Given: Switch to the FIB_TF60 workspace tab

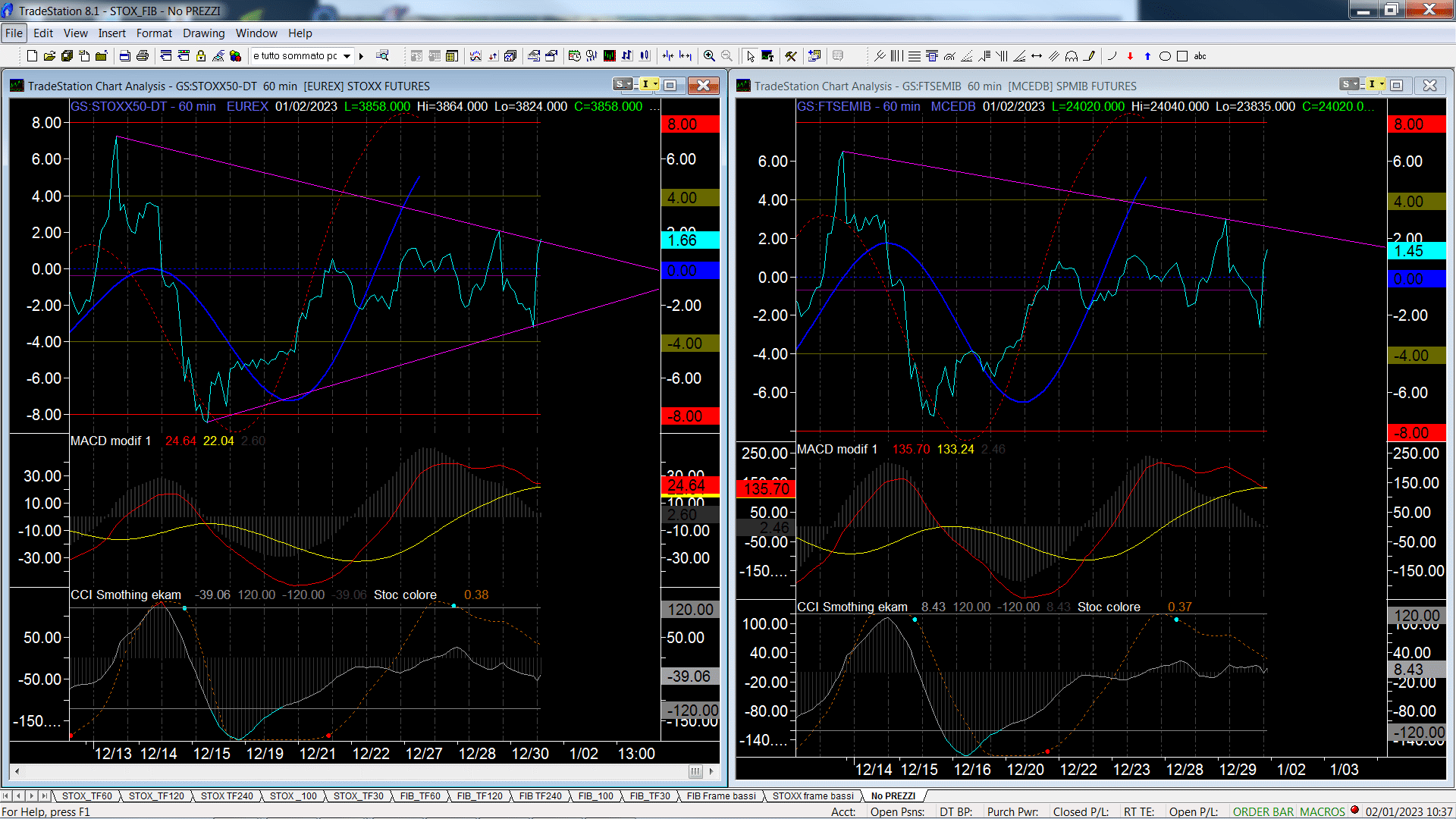Looking at the screenshot, I should (420, 795).
